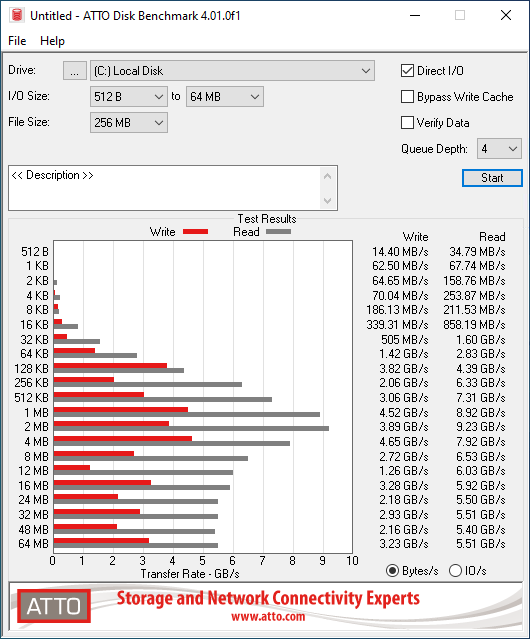Viewport: 530px width, 639px height.
Task: Enable the Verify Data checkbox
Action: tap(407, 123)
